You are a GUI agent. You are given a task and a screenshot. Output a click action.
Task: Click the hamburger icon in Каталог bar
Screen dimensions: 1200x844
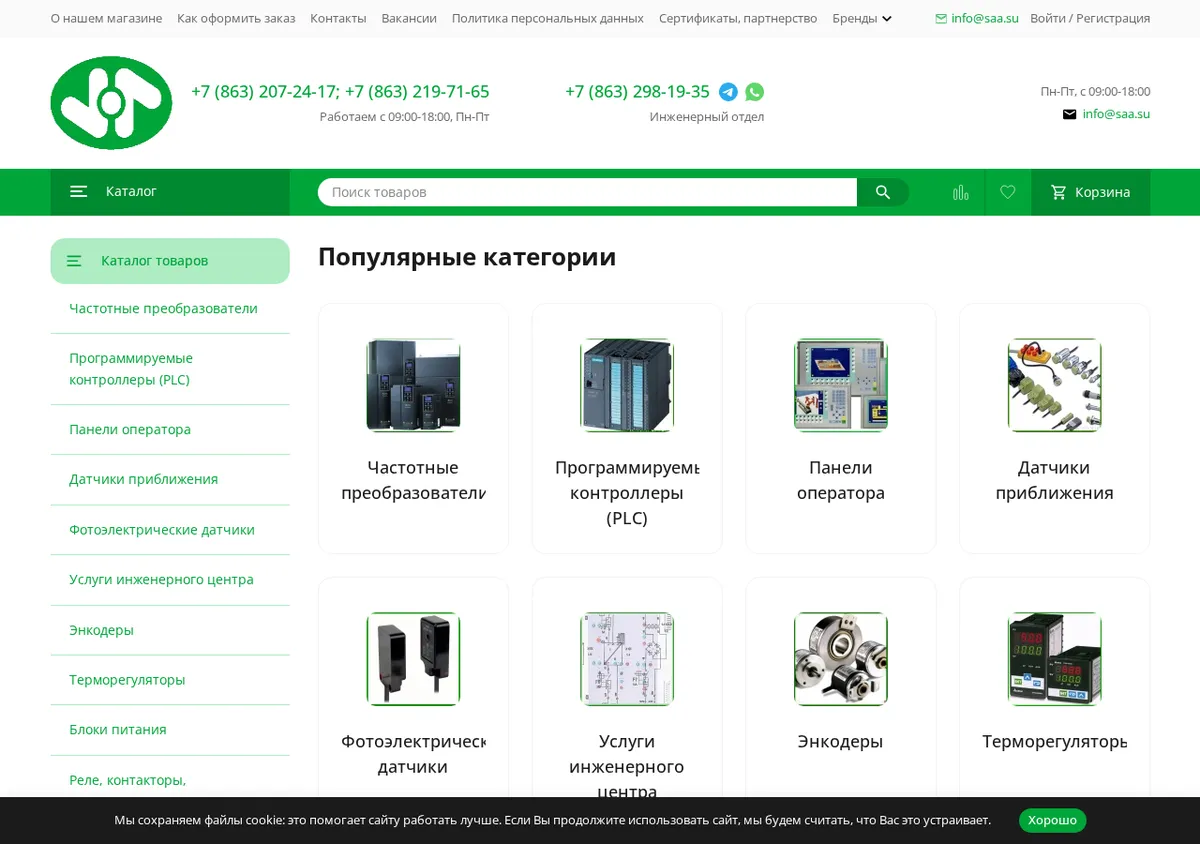(x=79, y=192)
